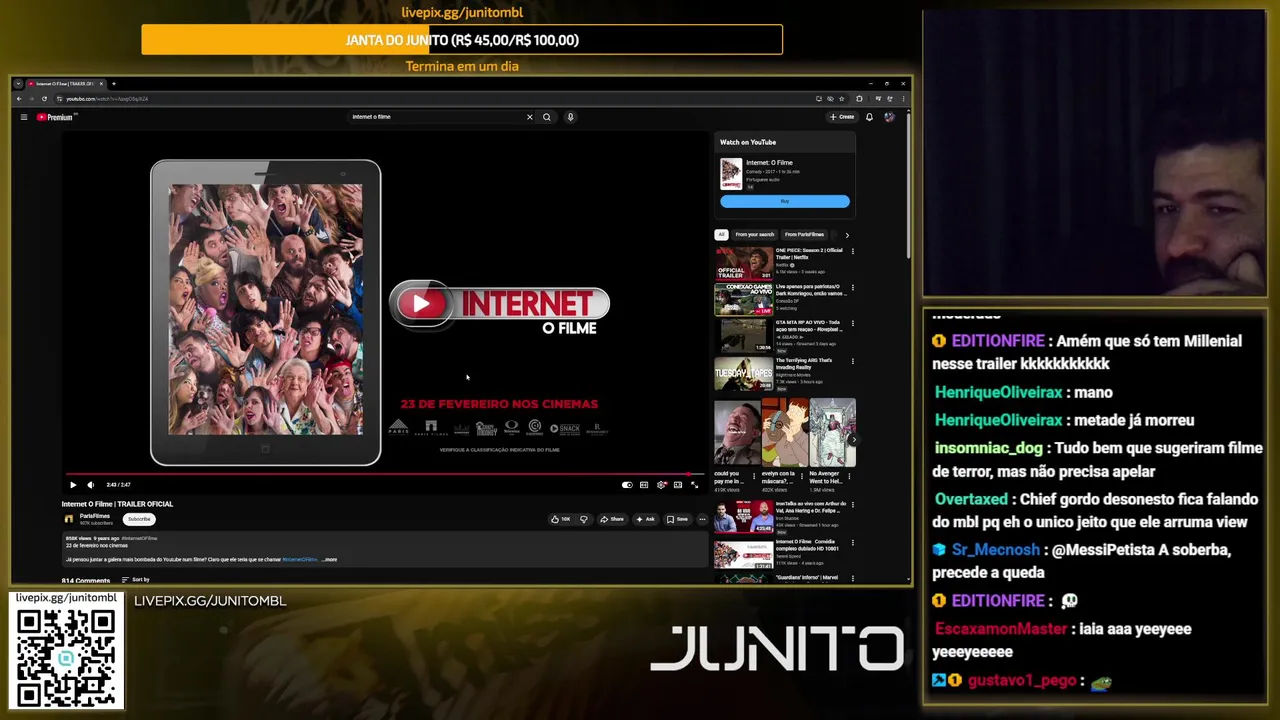Go to the YouTube Premium home logo
This screenshot has width=1280, height=720.
55,117
